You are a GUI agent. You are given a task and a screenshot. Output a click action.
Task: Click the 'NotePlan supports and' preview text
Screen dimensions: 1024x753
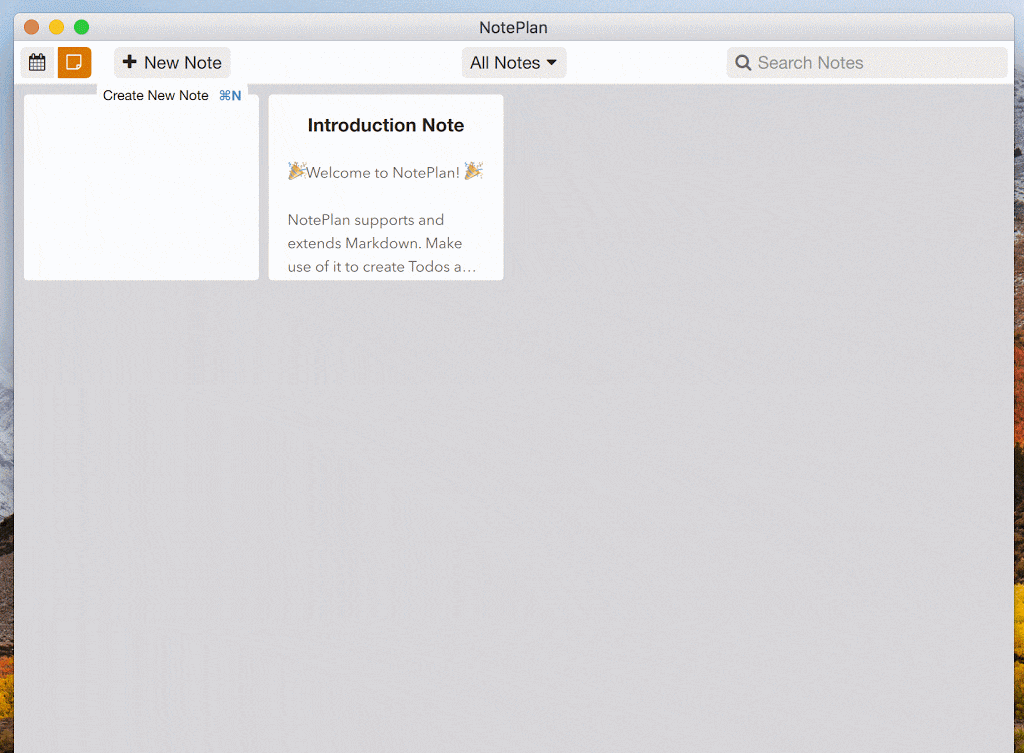366,220
